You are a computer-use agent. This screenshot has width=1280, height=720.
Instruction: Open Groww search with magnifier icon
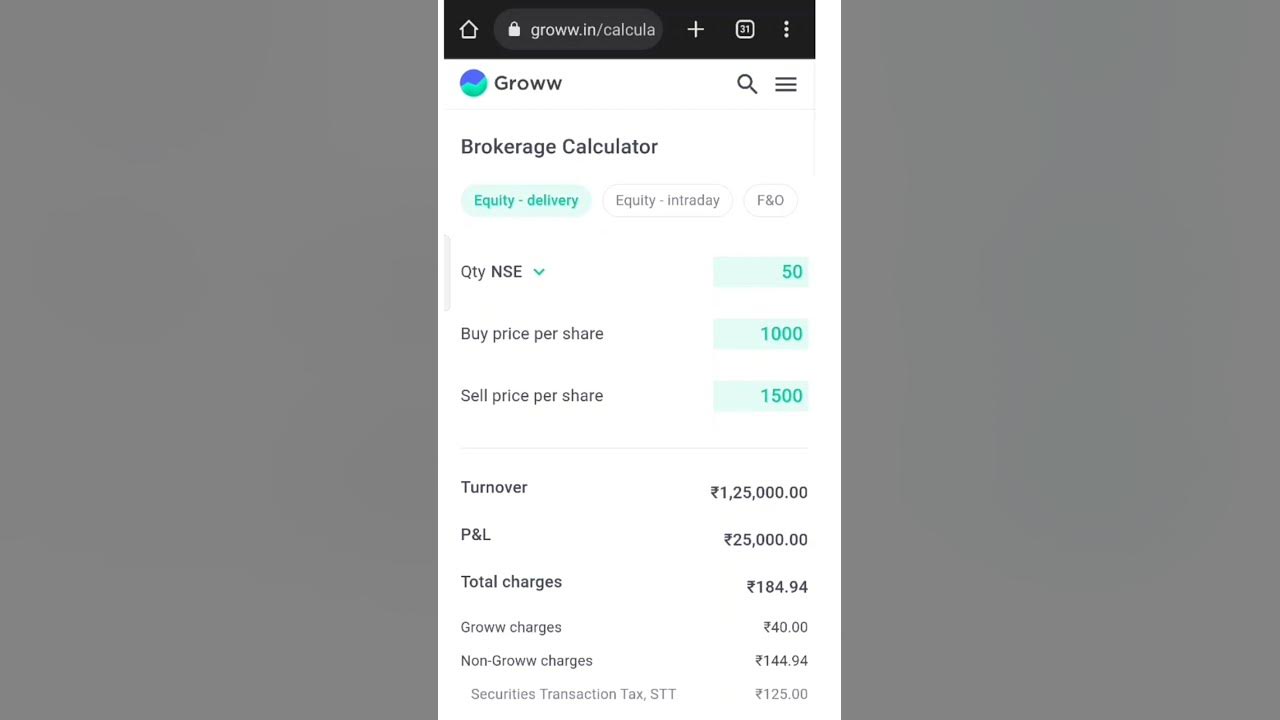coord(747,84)
